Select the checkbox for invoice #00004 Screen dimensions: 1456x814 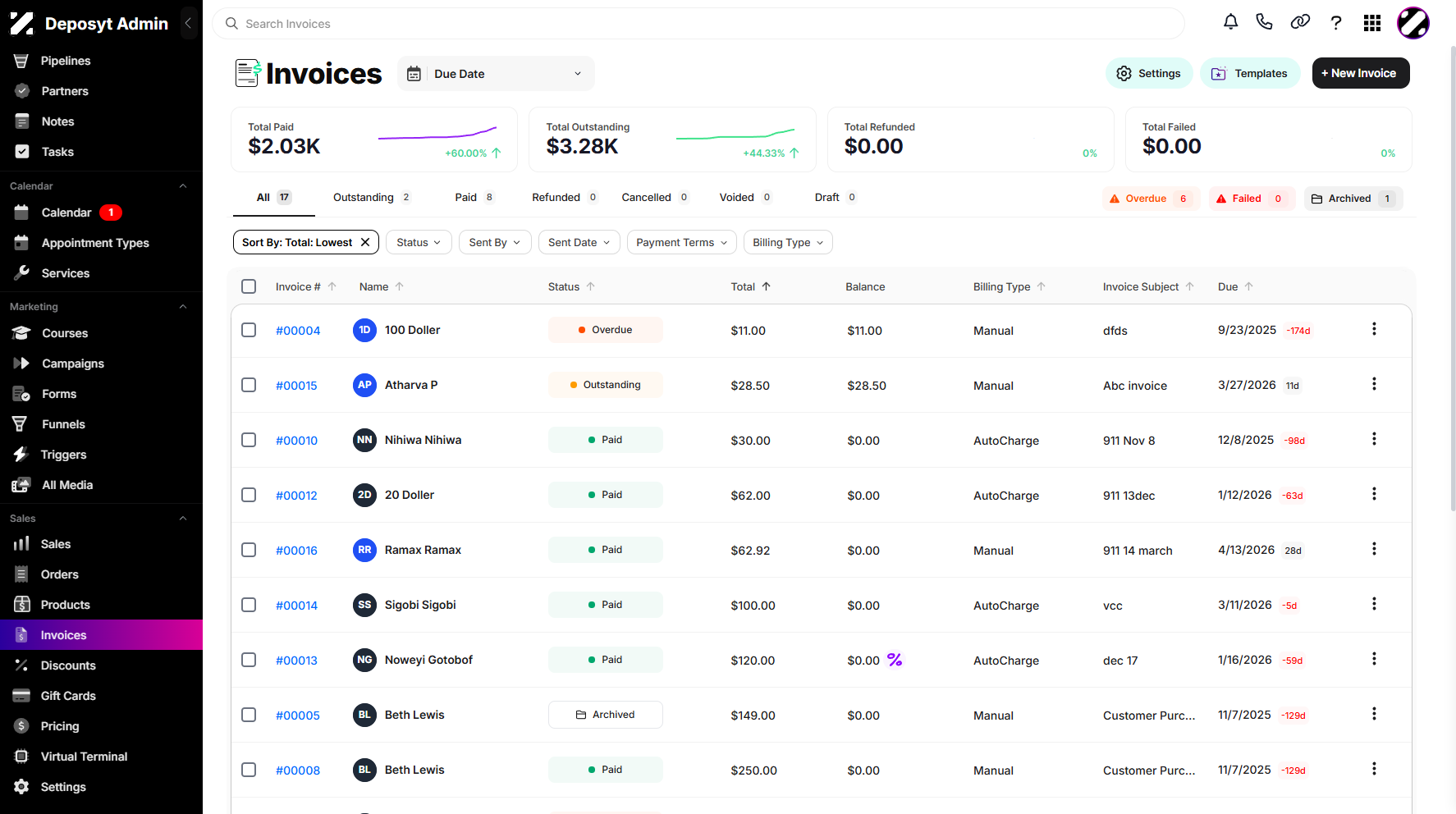[x=249, y=330]
